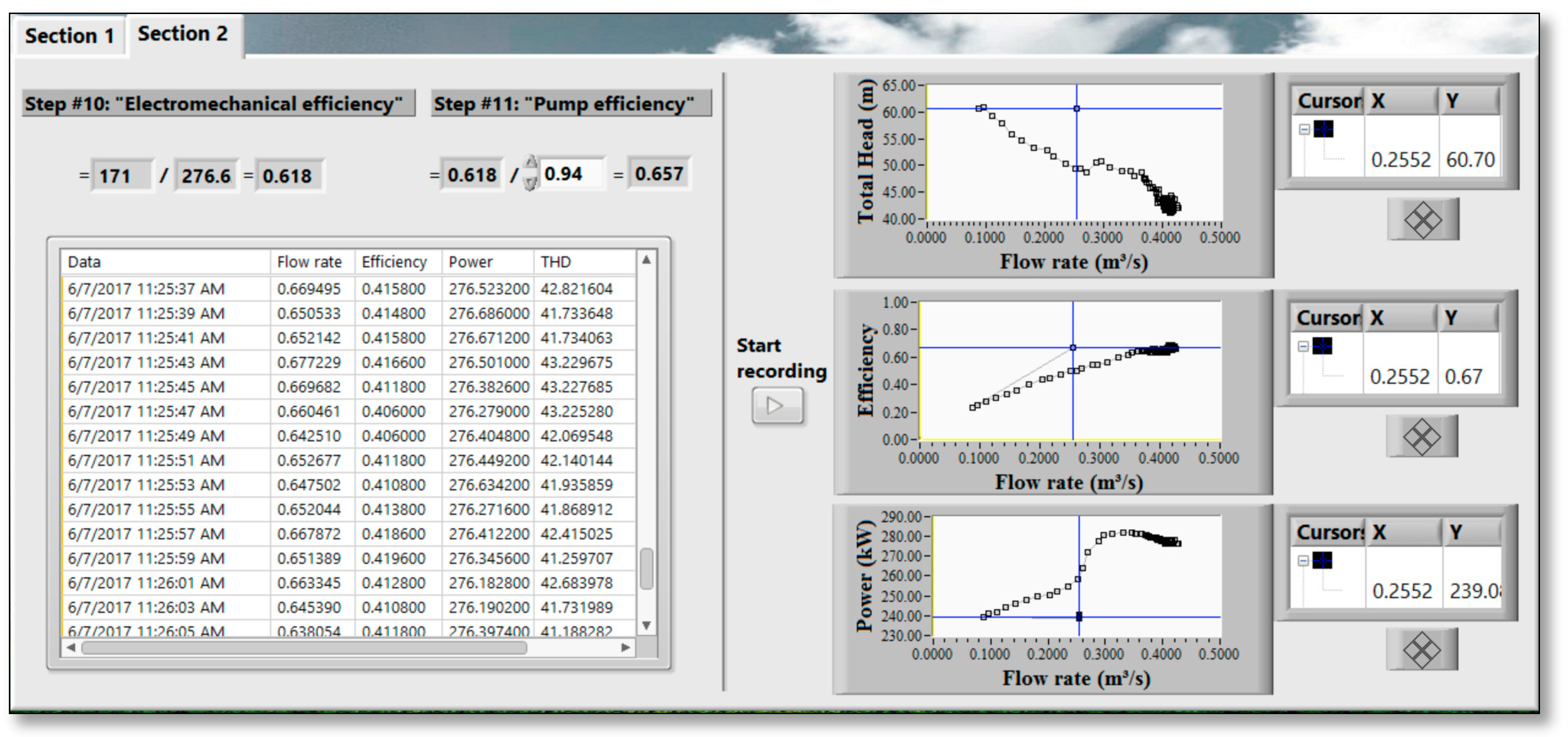Collapse cursor tree in Power cursor legend

pyautogui.click(x=1302, y=560)
